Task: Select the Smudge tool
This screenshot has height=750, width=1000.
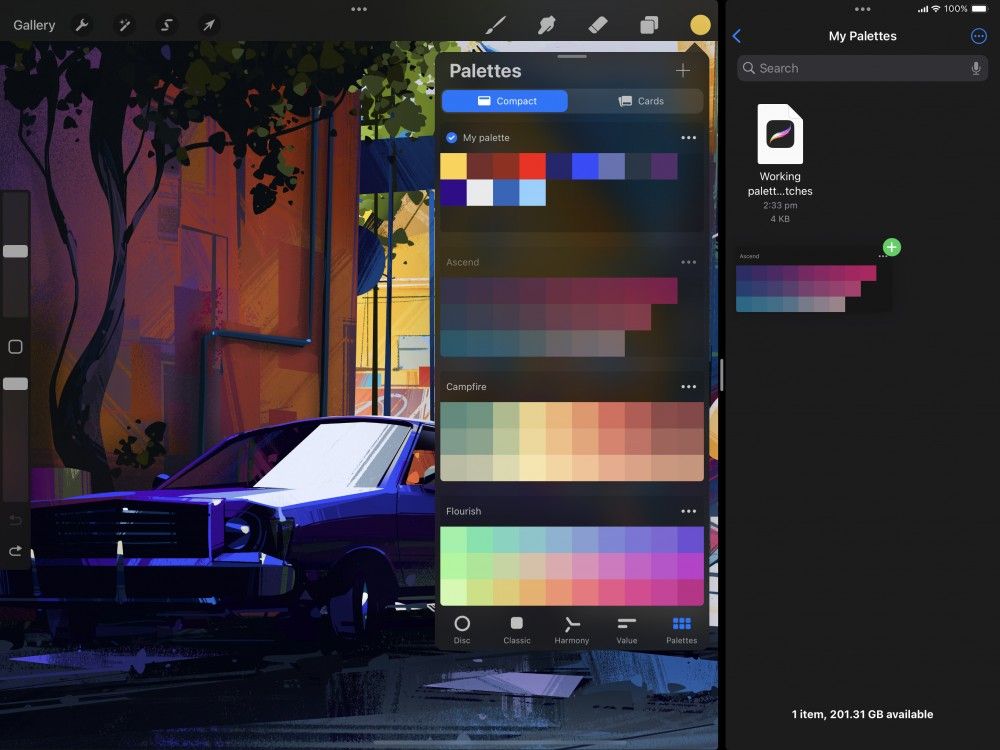Action: (x=547, y=25)
